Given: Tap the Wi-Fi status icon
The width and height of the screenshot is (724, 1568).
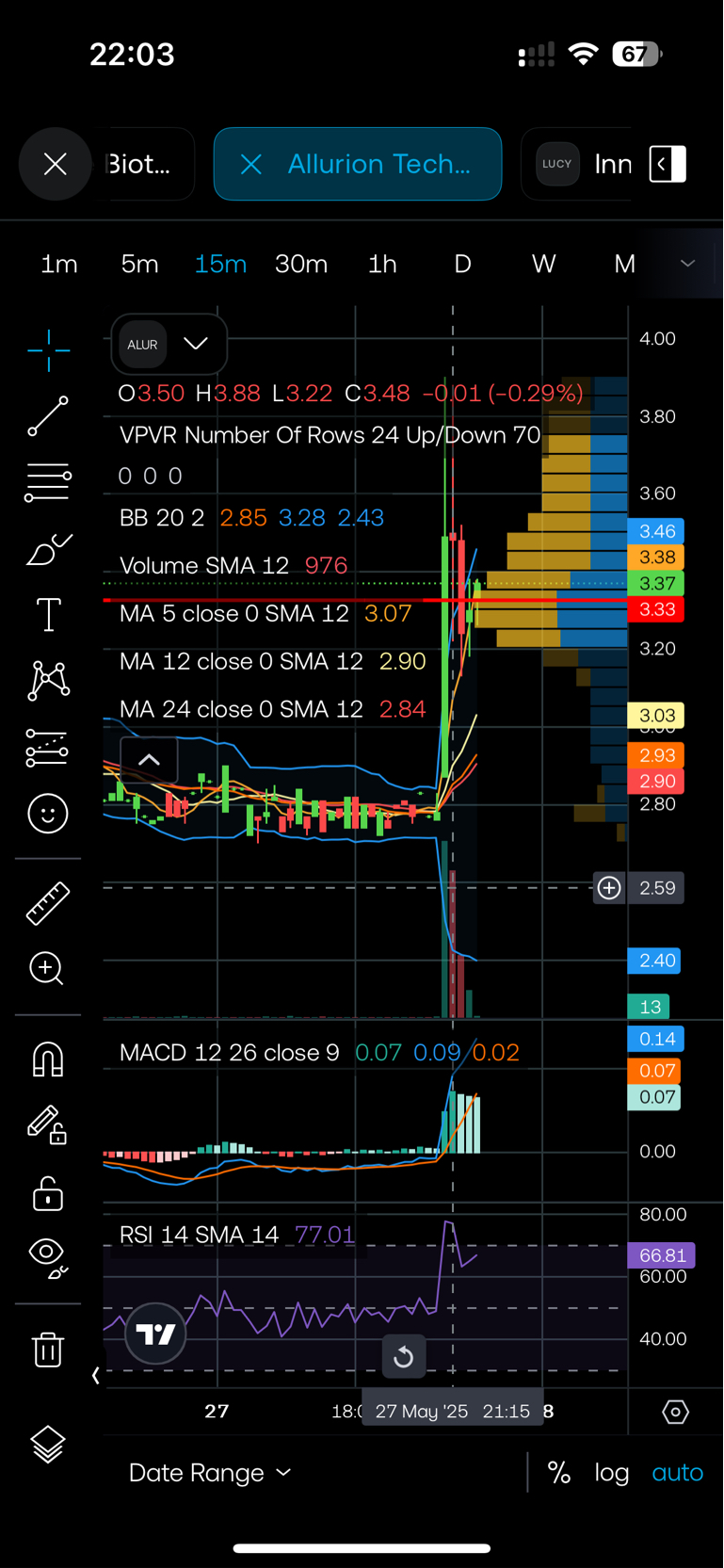Looking at the screenshot, I should coord(584,55).
